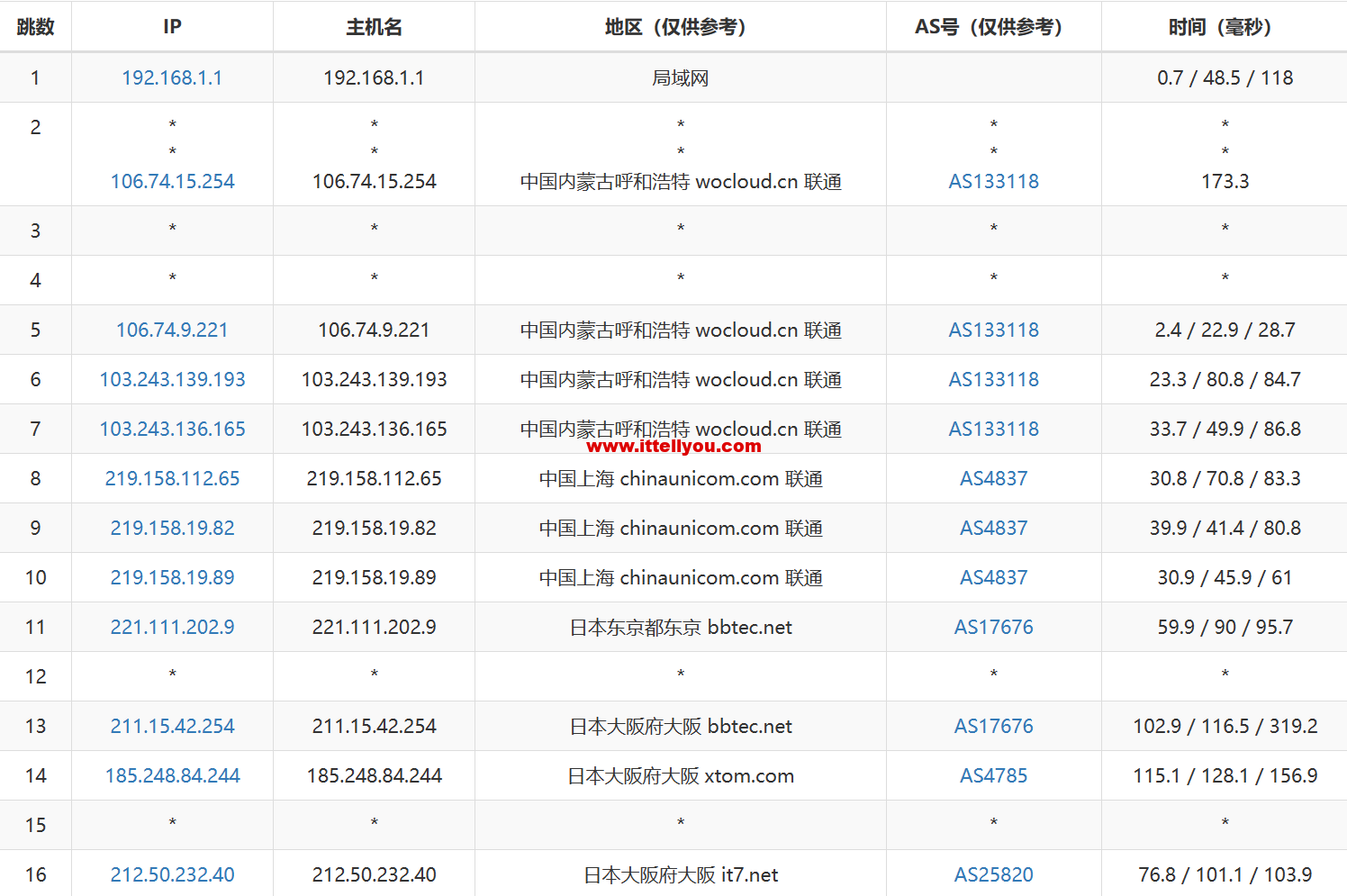This screenshot has height=896, width=1347.
Task: Select the time value 173.3 in hop 2
Action: (1225, 182)
